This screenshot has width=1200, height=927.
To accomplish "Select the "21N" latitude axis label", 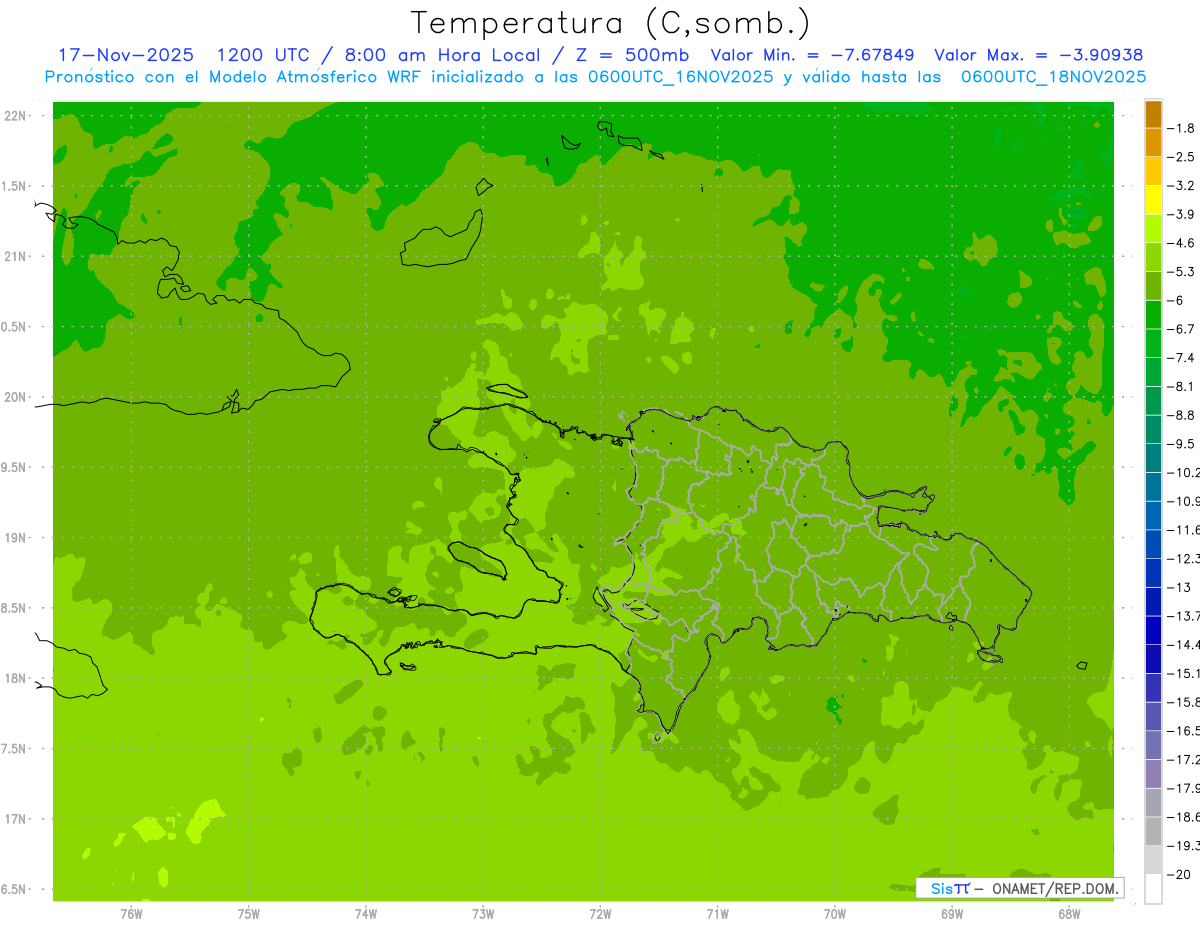I will [16, 256].
